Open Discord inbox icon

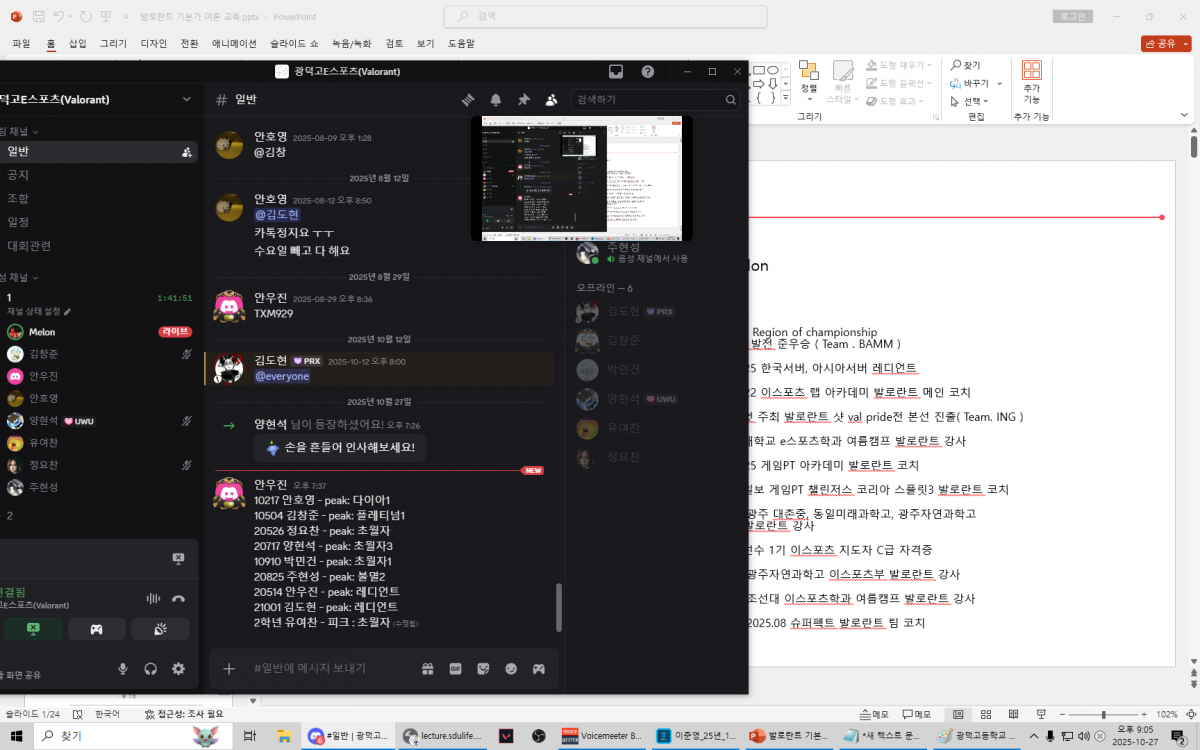pyautogui.click(x=616, y=72)
